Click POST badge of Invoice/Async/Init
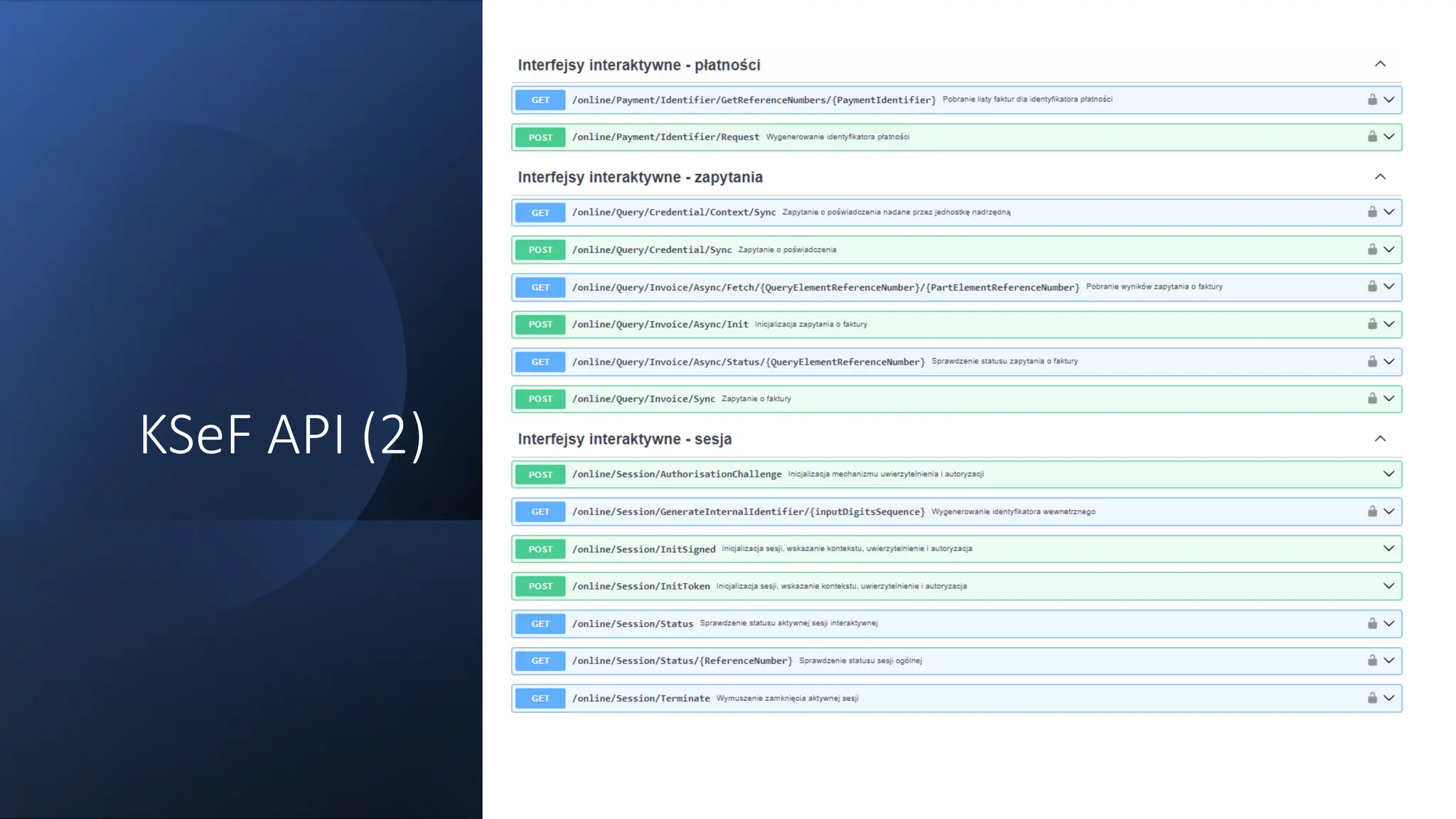Screen dimensions: 1456x819 point(540,324)
